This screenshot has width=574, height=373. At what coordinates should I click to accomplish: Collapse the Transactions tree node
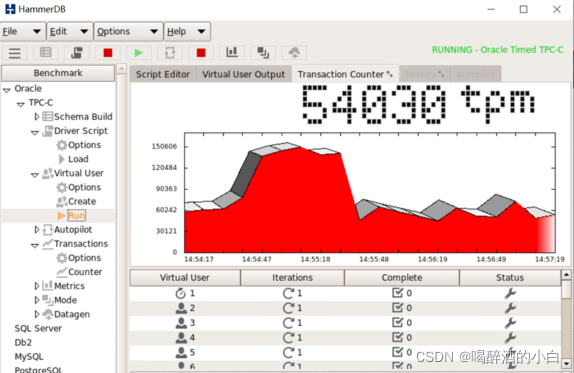pos(35,245)
